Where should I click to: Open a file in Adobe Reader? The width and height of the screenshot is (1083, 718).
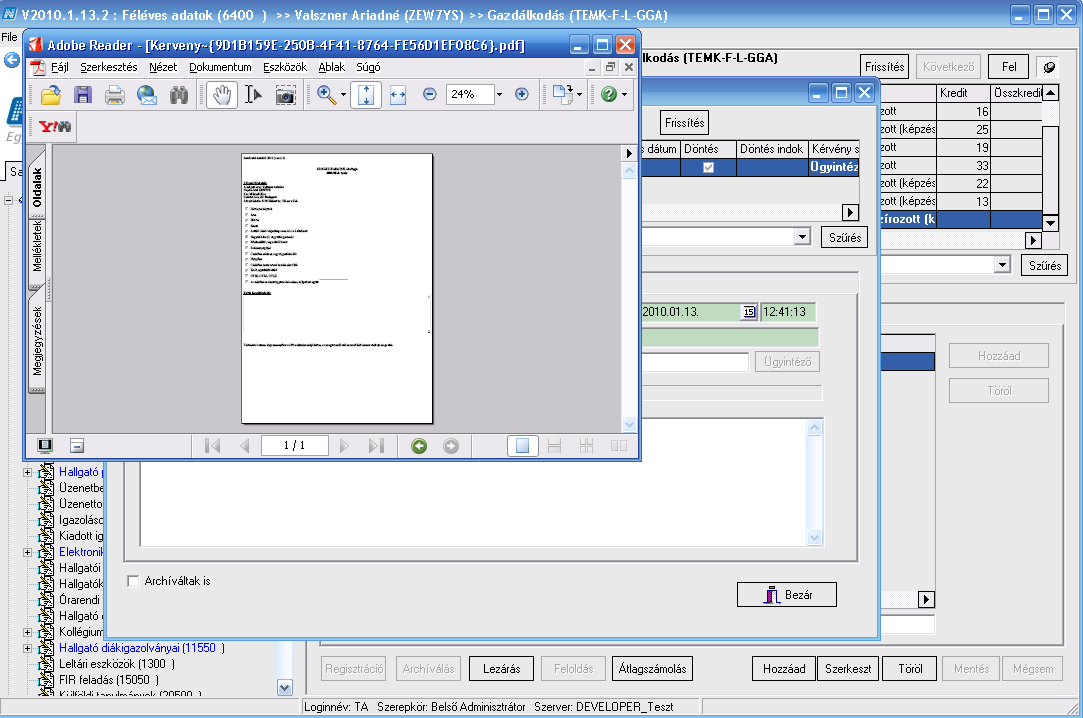tap(50, 95)
